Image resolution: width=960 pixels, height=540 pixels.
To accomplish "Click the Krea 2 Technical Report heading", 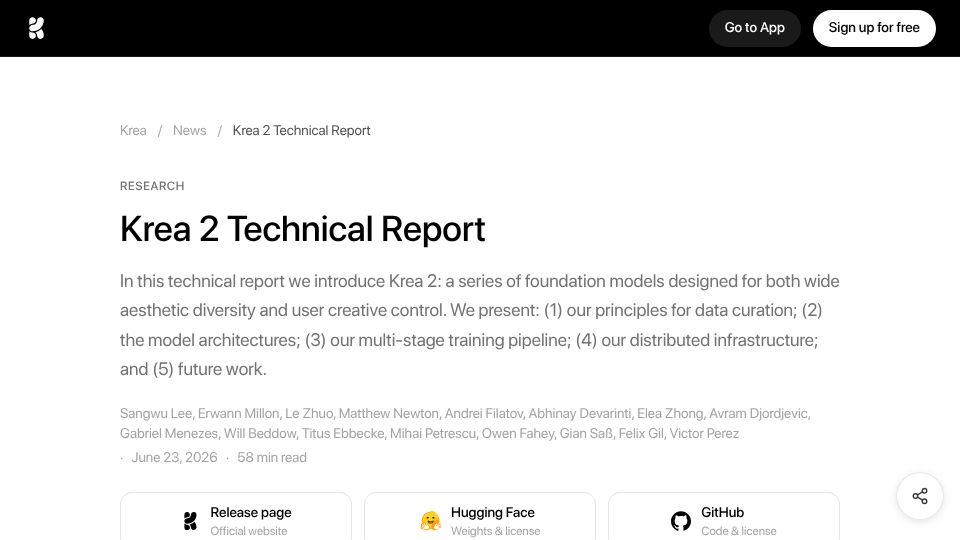I will click(302, 229).
